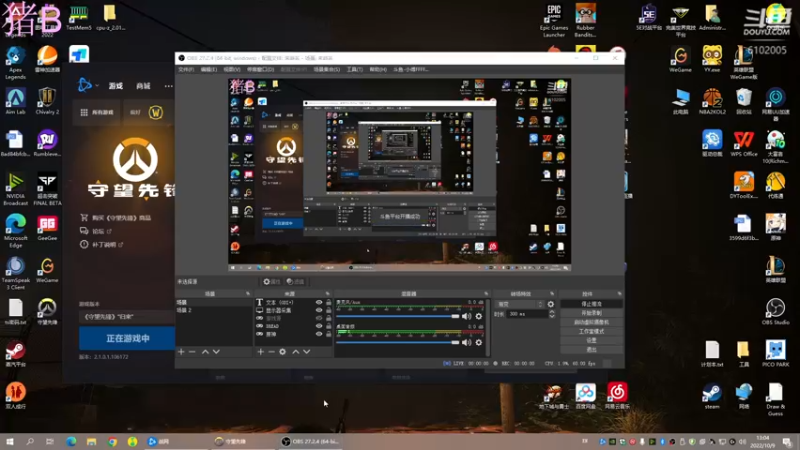Open the Overwatch game version dropdown in Battle.net
Screen dimensions: 800x450
[x=127, y=317]
